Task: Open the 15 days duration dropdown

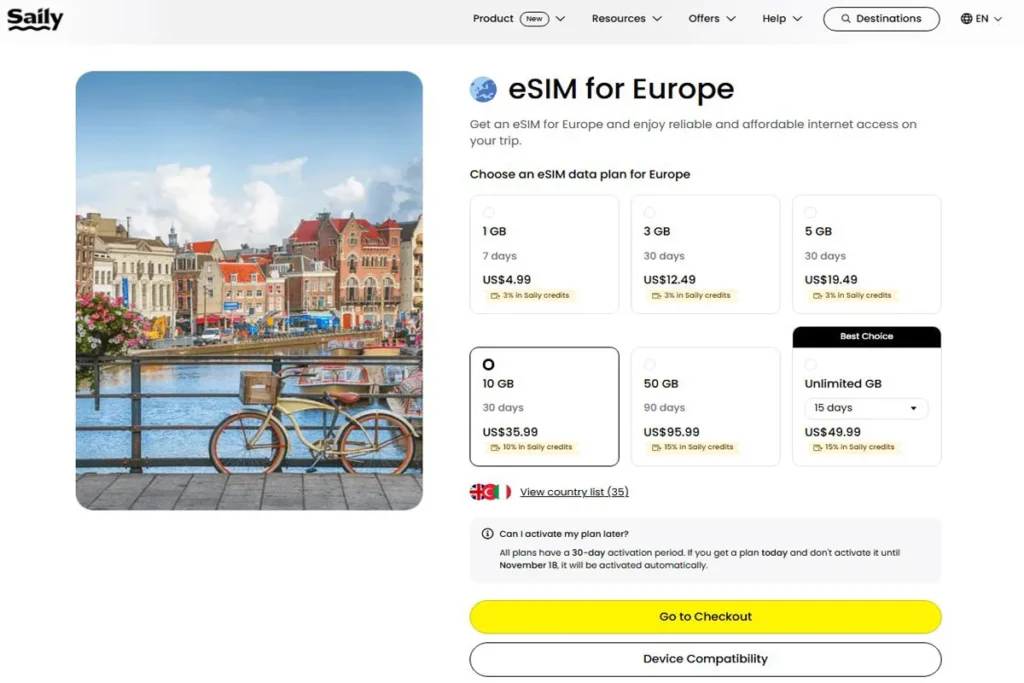Action: [865, 408]
